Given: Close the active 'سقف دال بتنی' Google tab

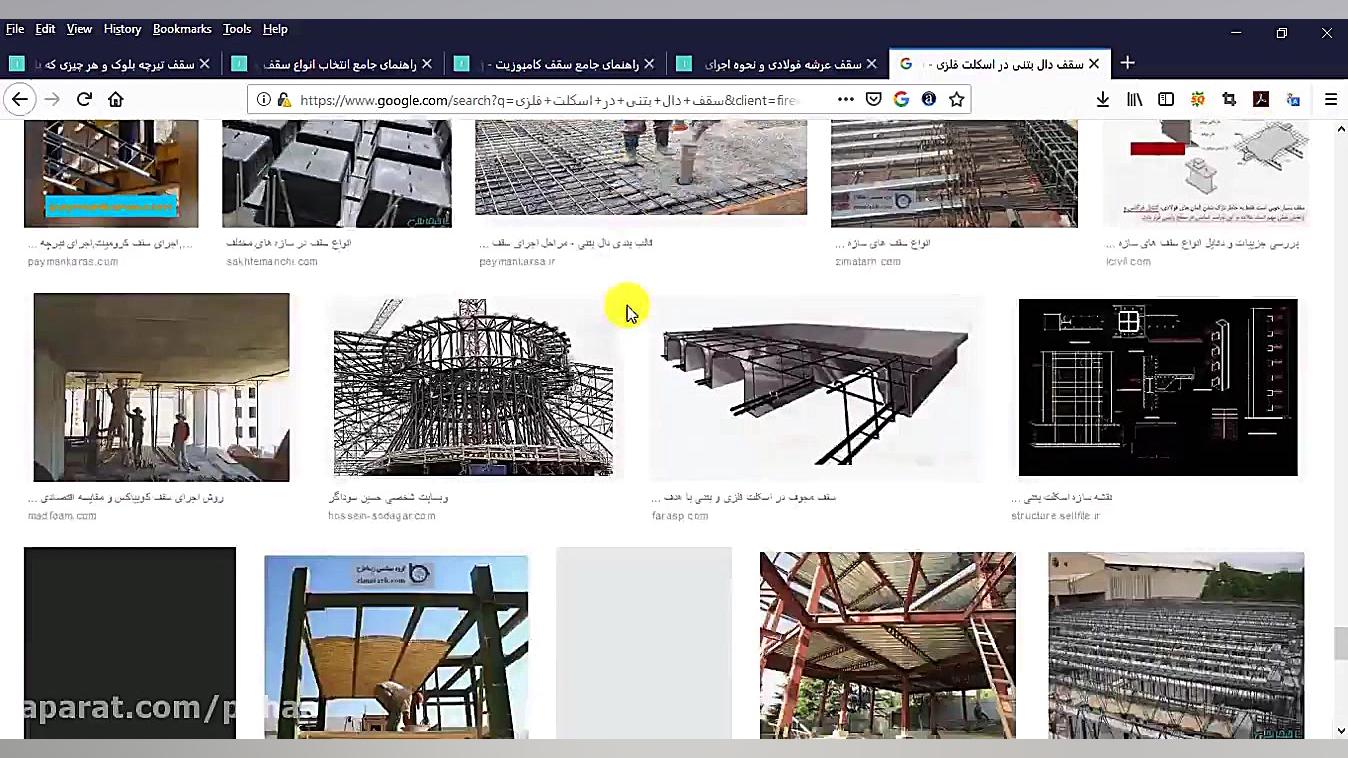Looking at the screenshot, I should (1094, 63).
